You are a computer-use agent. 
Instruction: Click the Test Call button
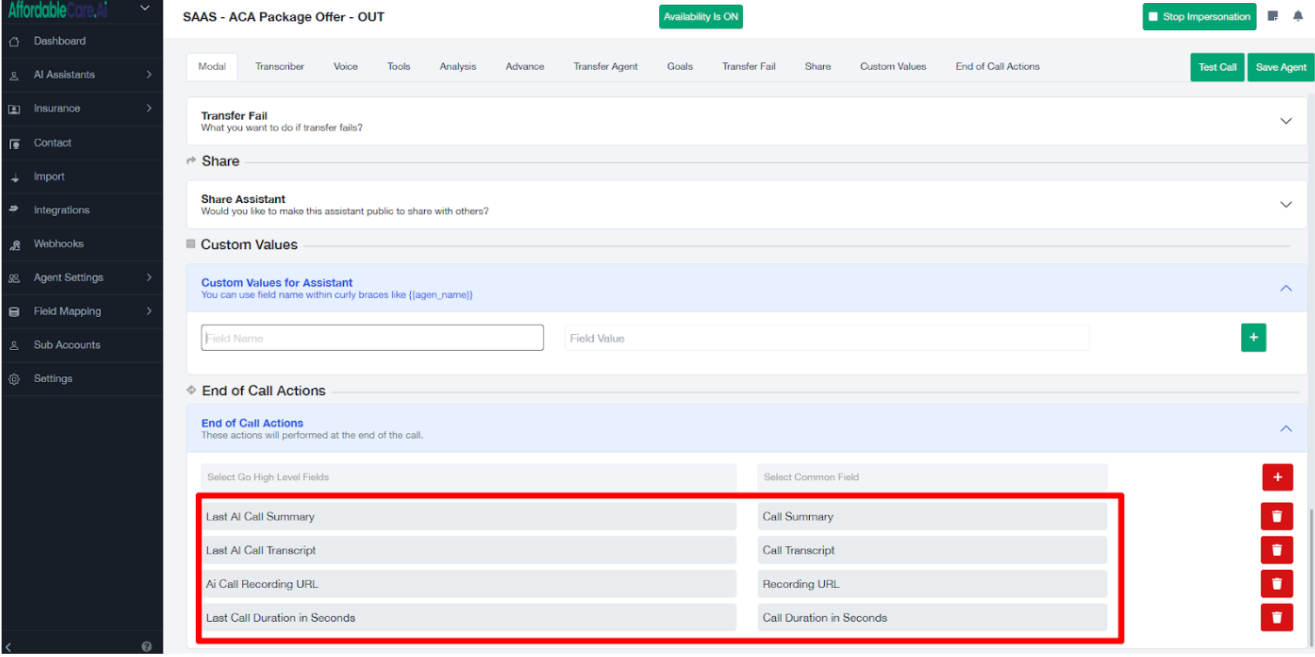1217,67
